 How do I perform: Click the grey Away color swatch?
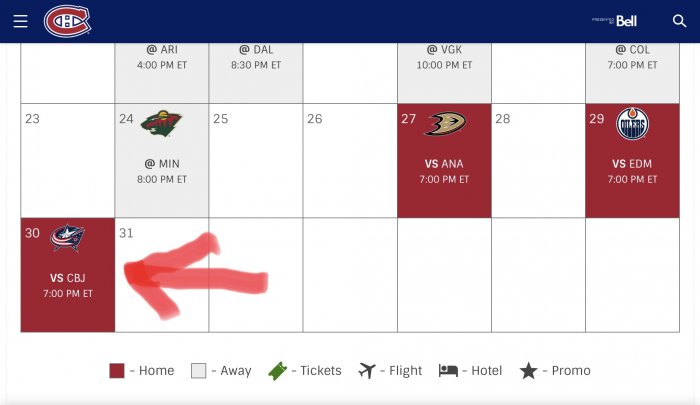click(199, 371)
